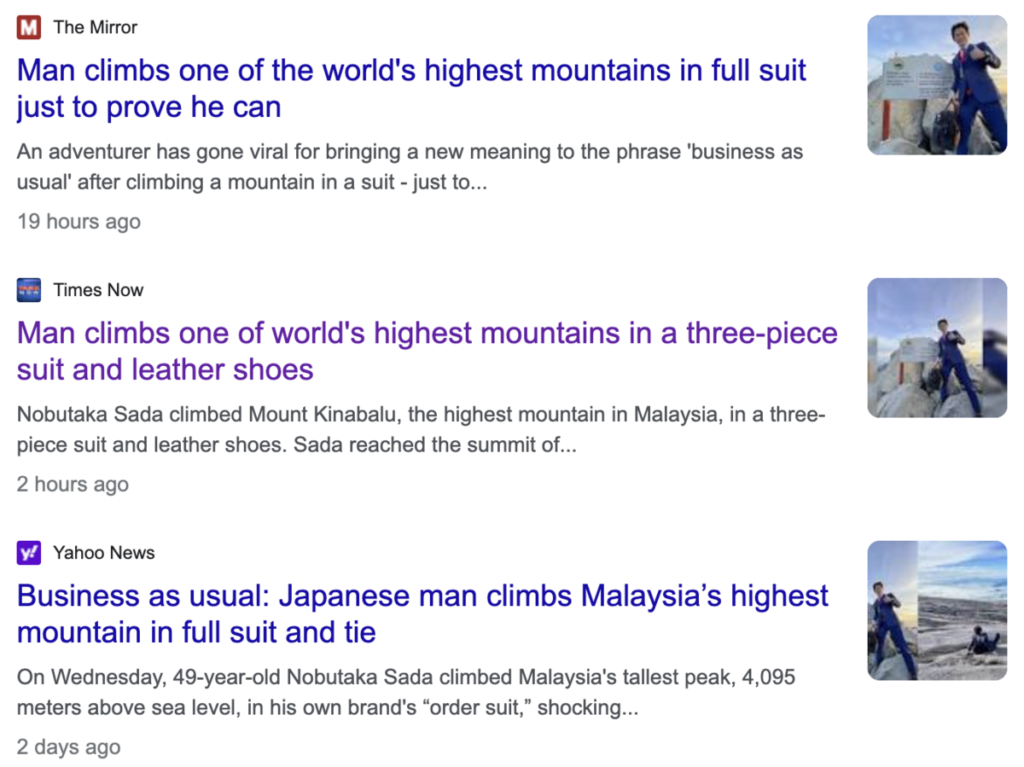Click The Mirror favicon icon
The image size is (1024, 767).
click(29, 27)
